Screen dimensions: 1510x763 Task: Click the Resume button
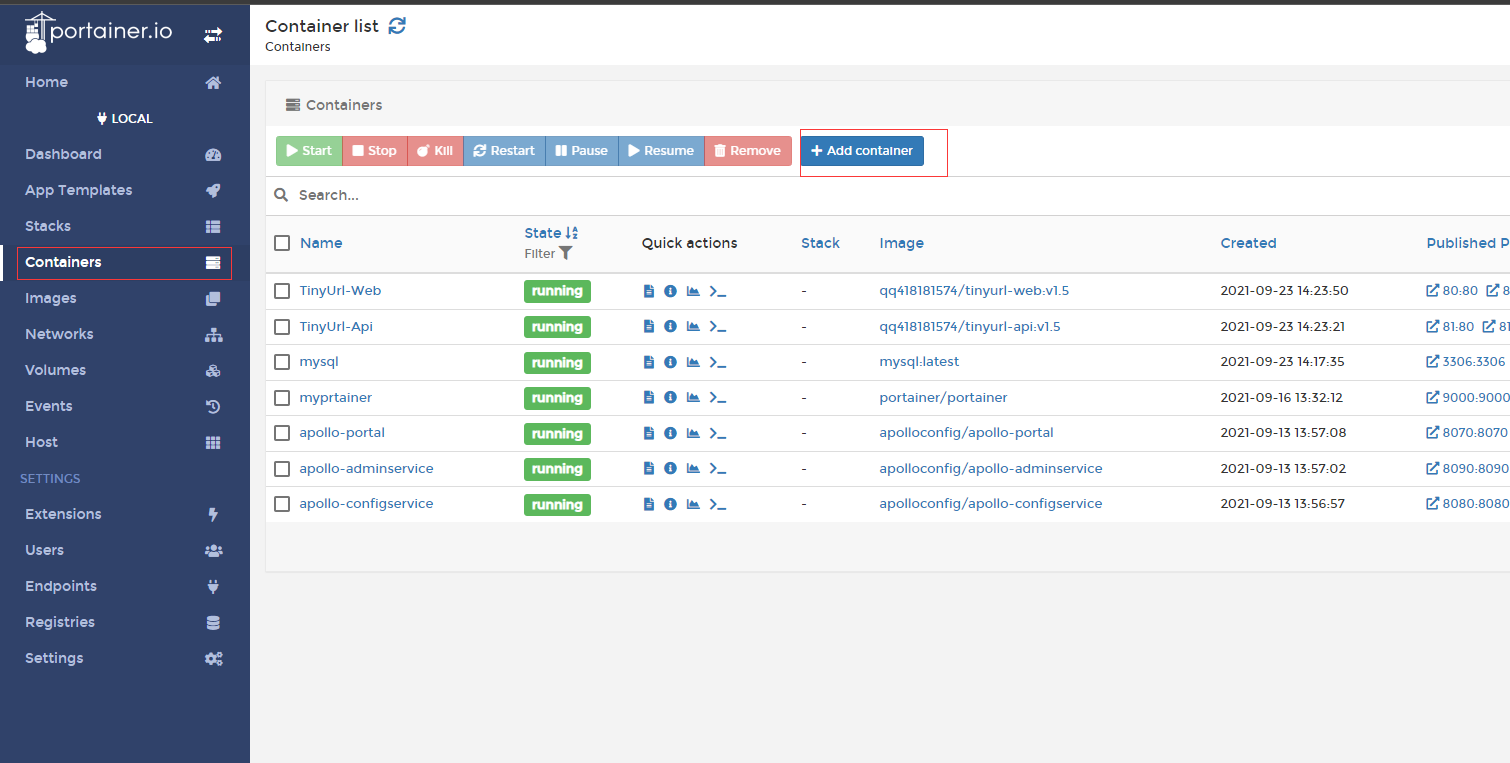661,151
